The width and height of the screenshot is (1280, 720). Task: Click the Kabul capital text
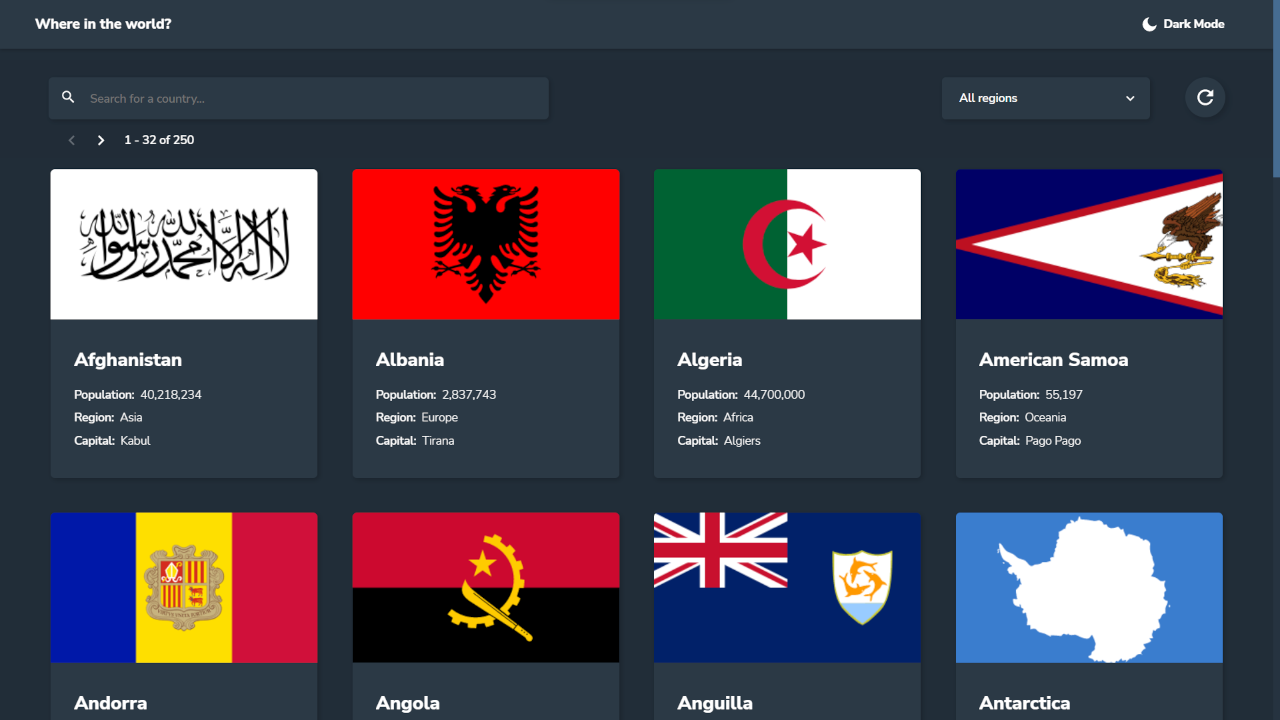click(x=135, y=441)
